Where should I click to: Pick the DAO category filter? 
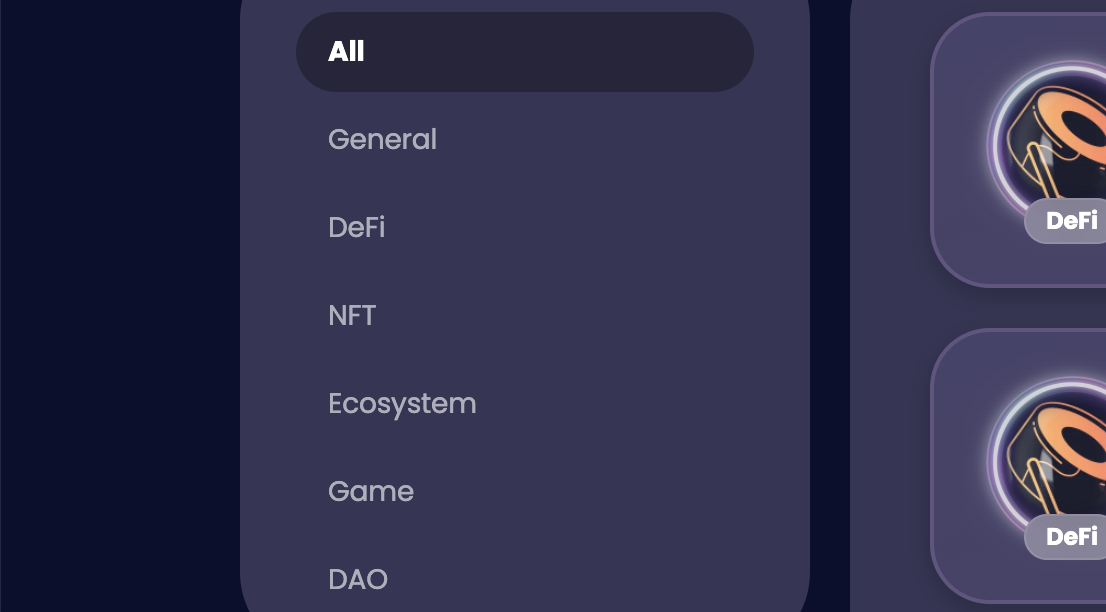357,580
